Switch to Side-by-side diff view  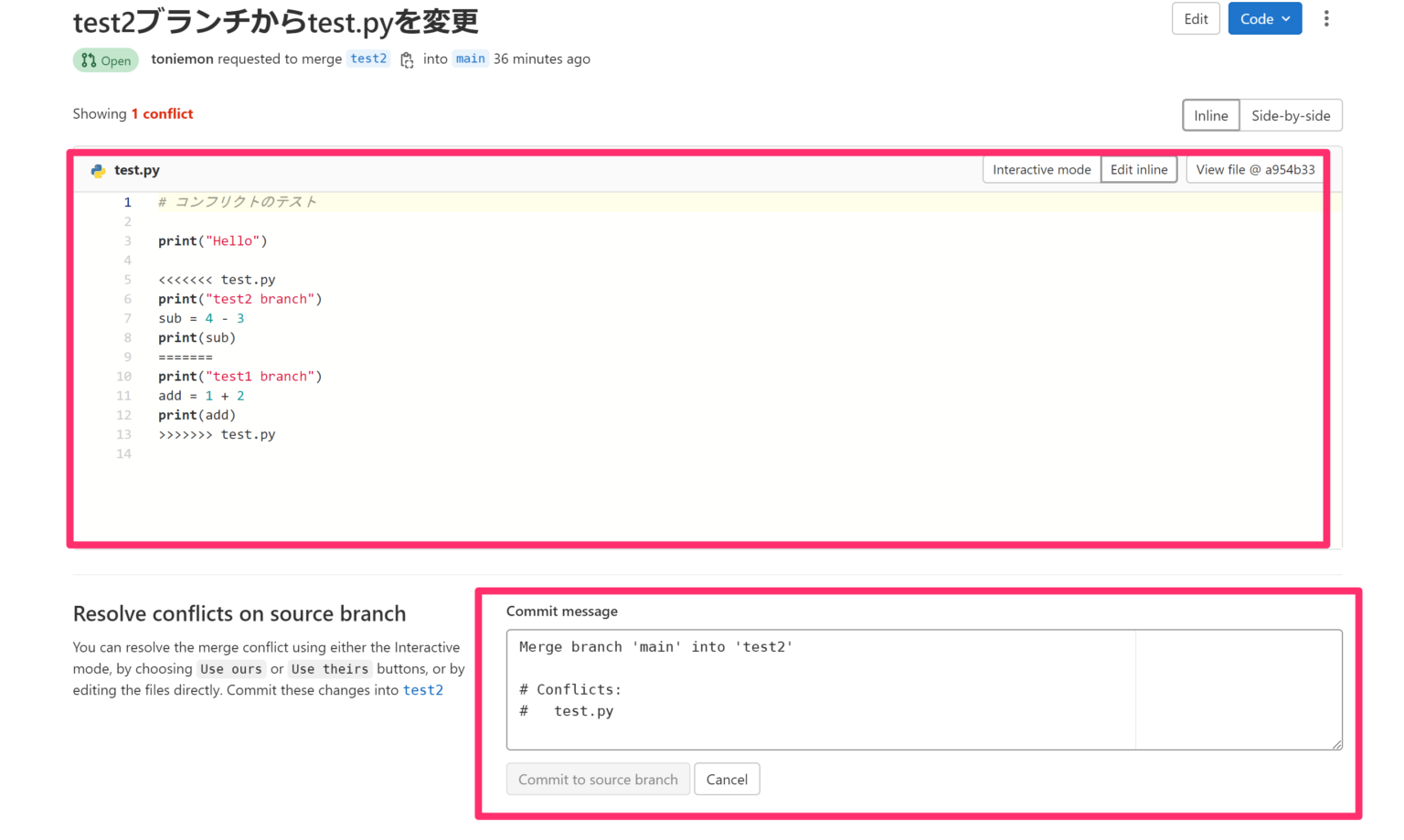tap(1291, 115)
